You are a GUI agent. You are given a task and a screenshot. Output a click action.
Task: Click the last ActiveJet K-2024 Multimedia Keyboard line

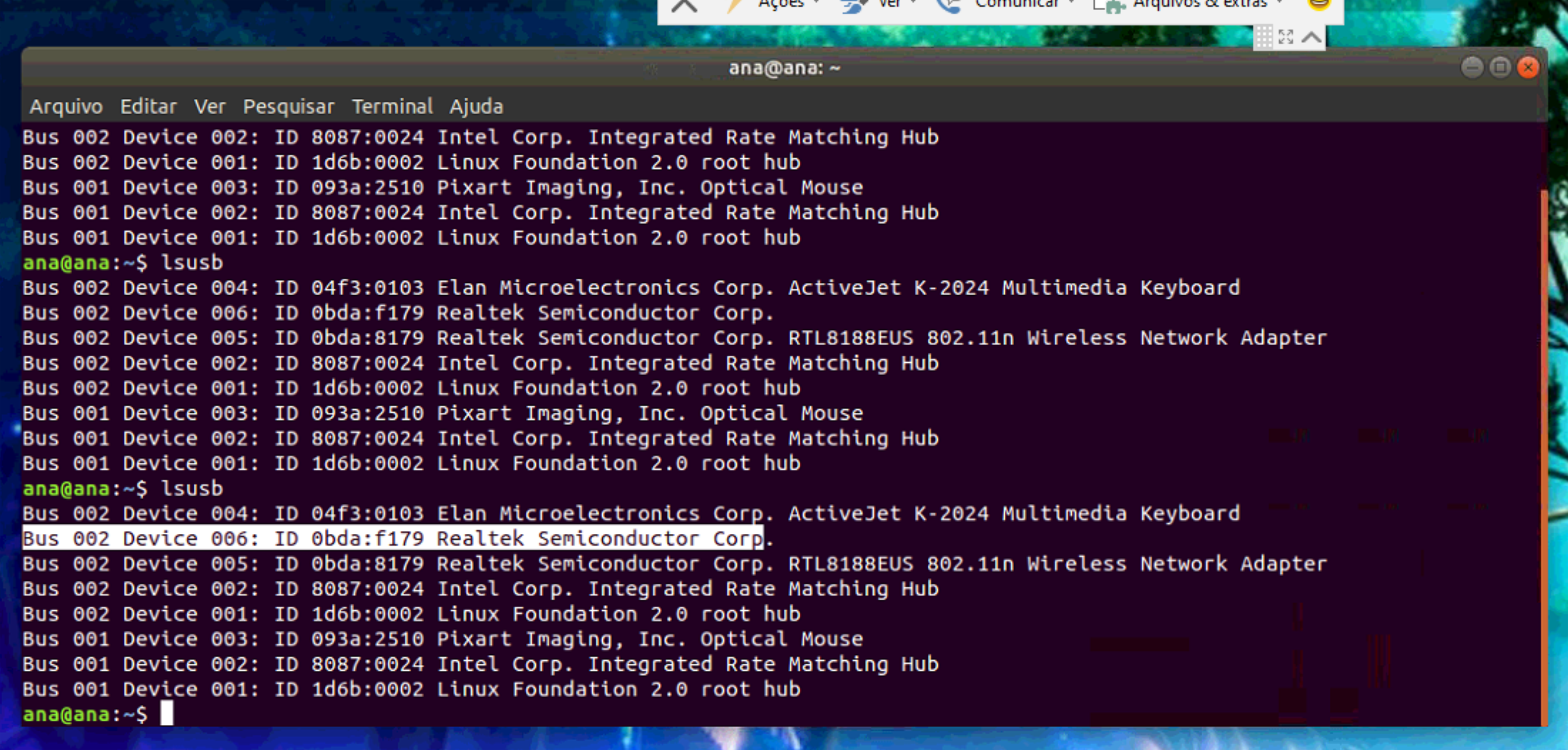631,514
